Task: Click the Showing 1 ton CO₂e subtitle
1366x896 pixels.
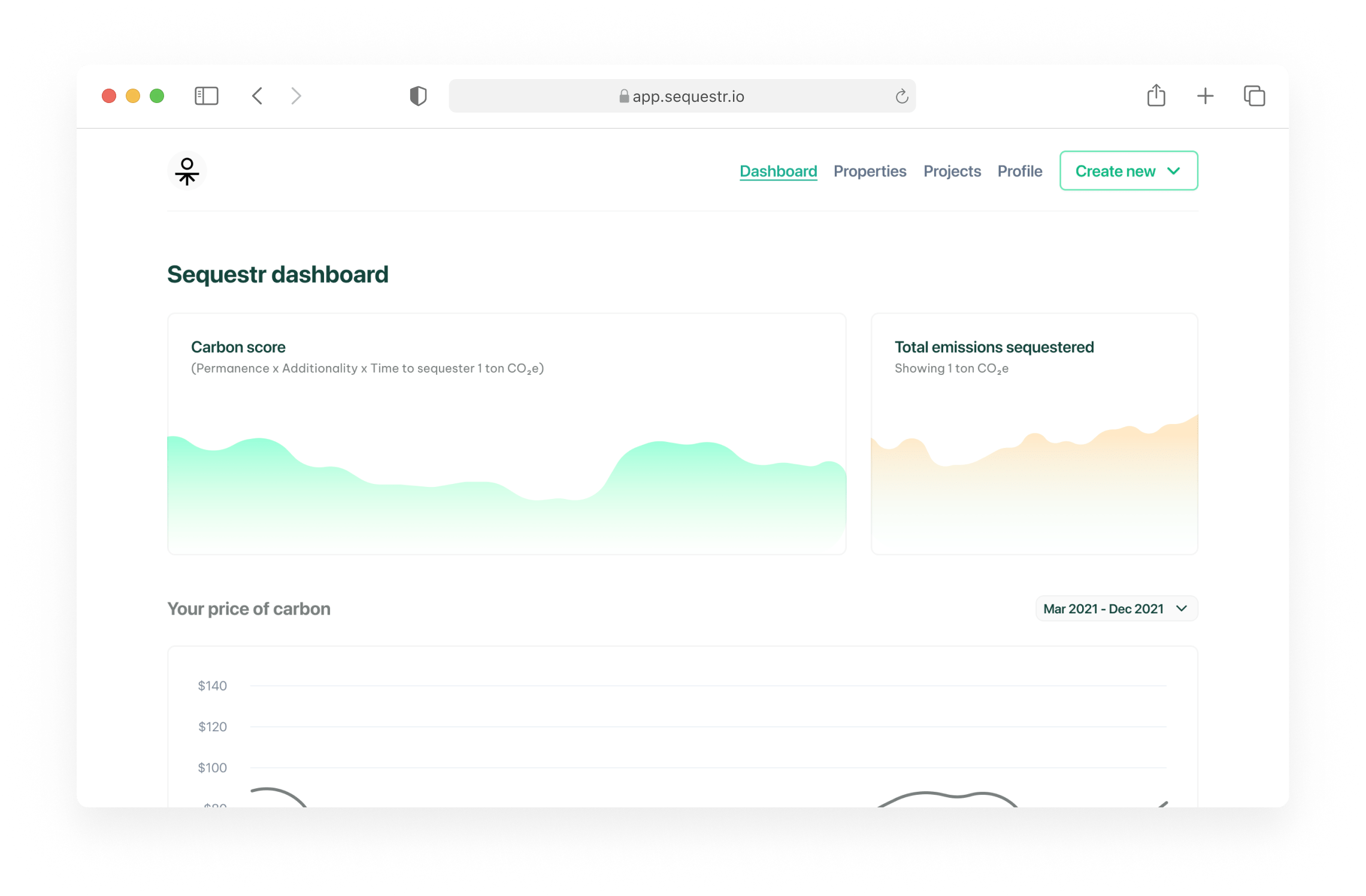Action: [951, 368]
